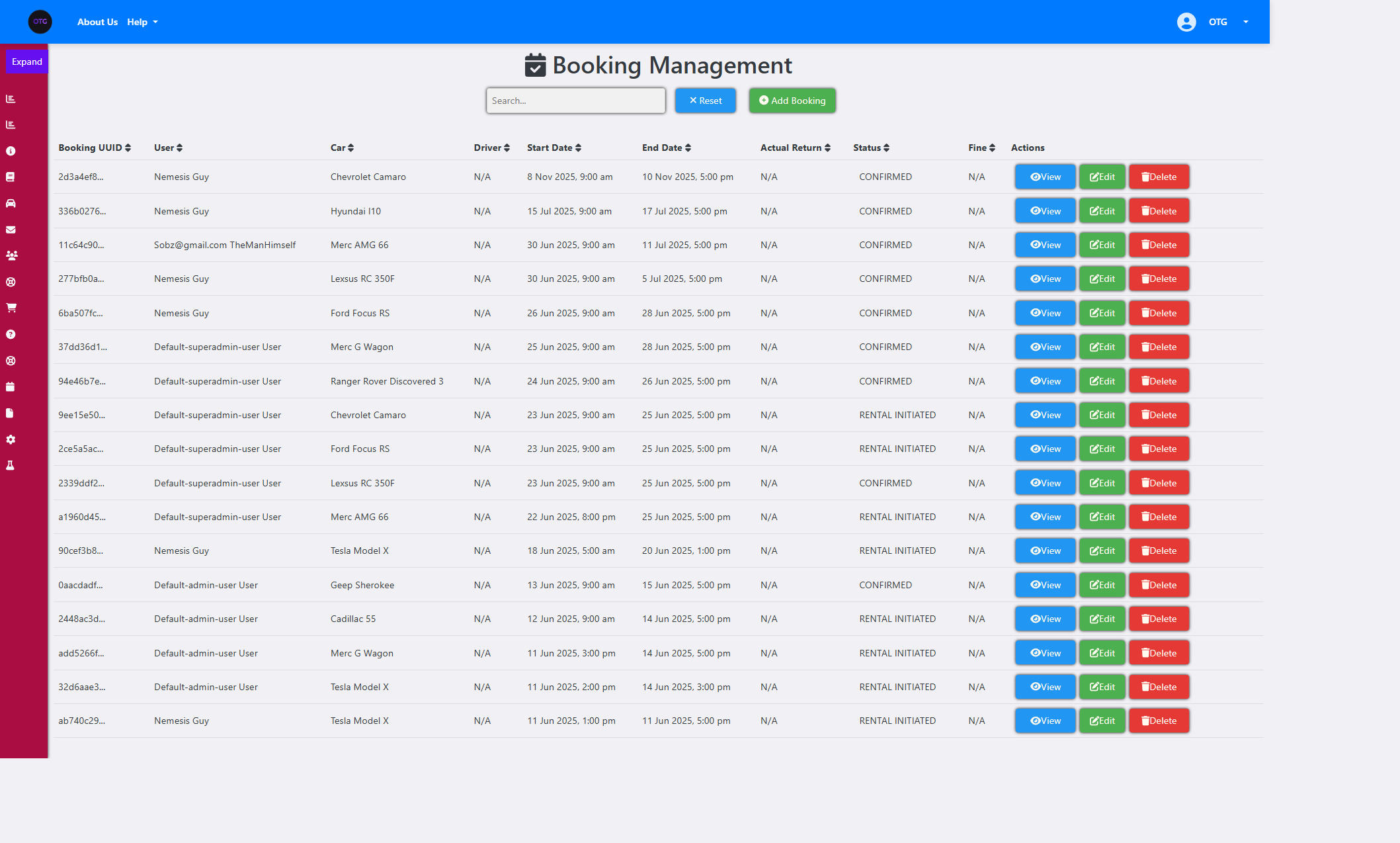
Task: Click end date 20 Jun 2025, 1:00 pm
Action: (686, 551)
